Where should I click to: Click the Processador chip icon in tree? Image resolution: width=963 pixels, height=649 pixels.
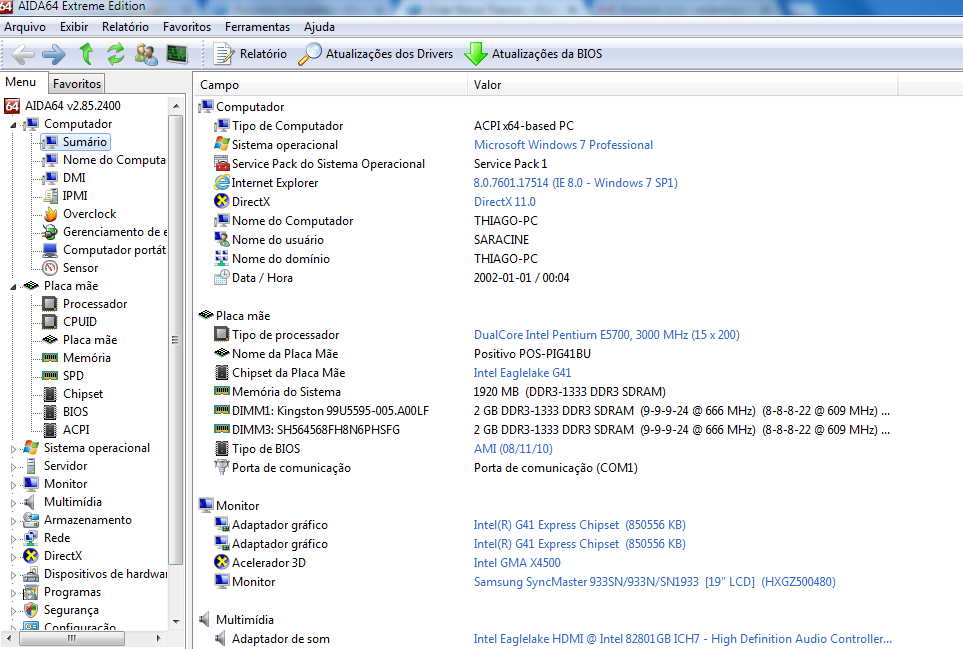click(50, 304)
